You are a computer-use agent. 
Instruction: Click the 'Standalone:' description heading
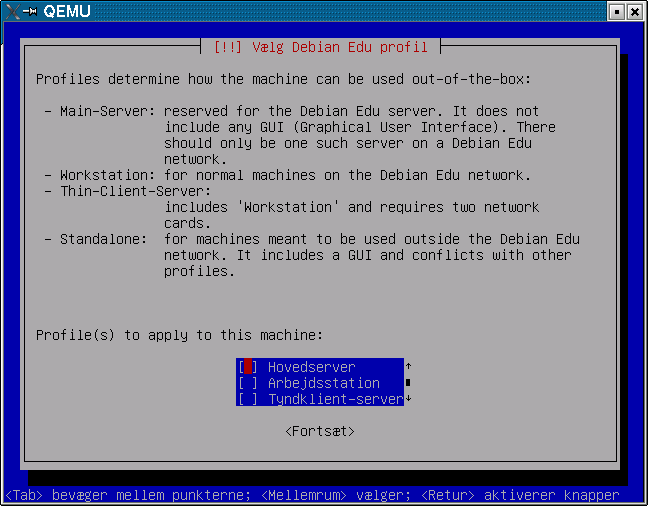(103, 239)
